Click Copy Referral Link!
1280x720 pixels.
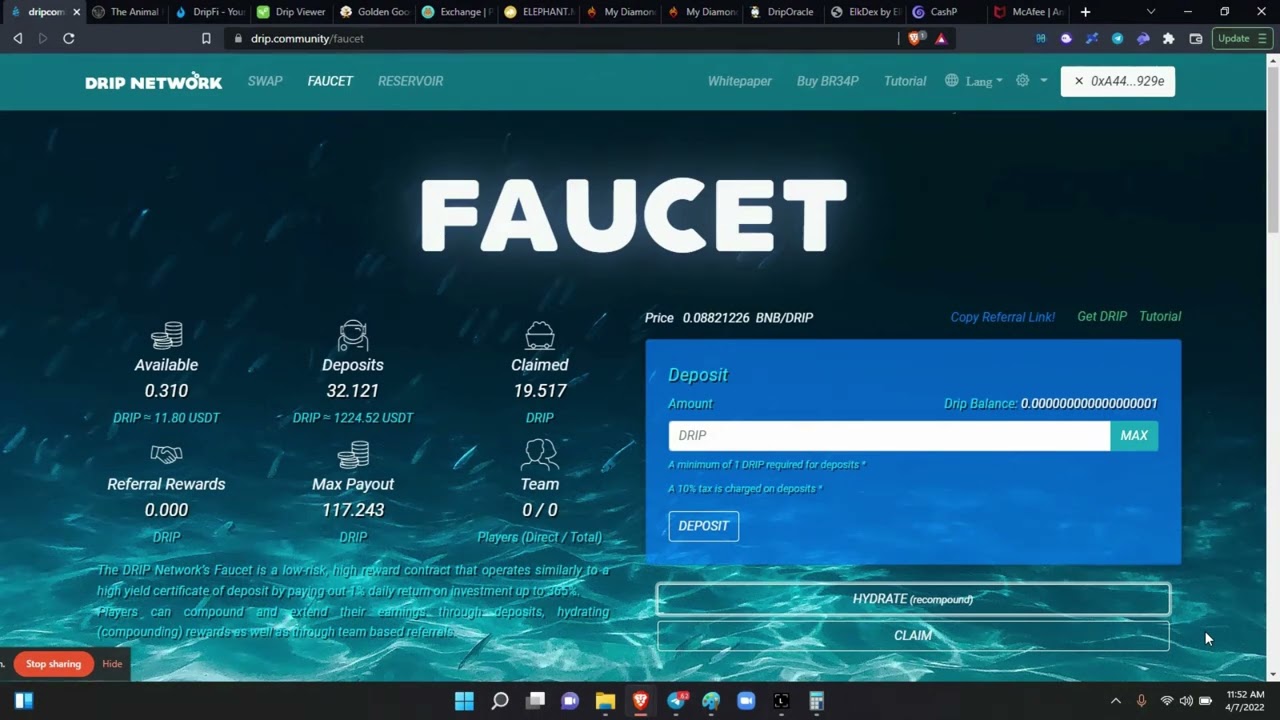[x=1002, y=317]
